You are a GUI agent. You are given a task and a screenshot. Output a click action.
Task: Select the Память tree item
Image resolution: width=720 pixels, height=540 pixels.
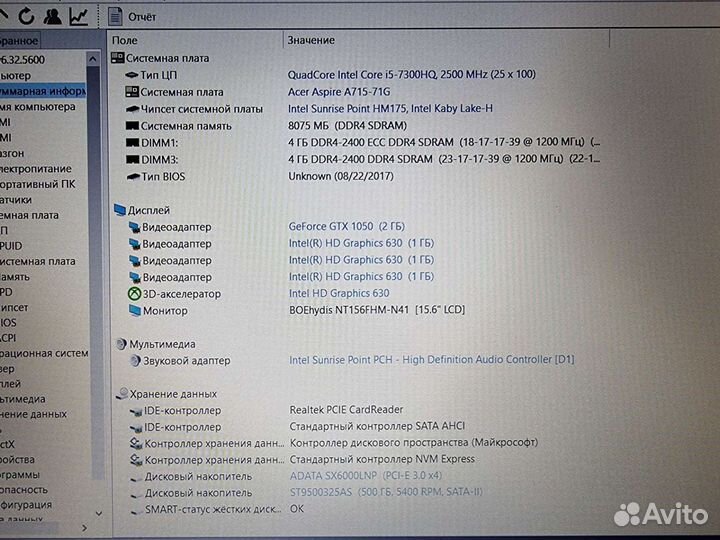pyautogui.click(x=15, y=277)
